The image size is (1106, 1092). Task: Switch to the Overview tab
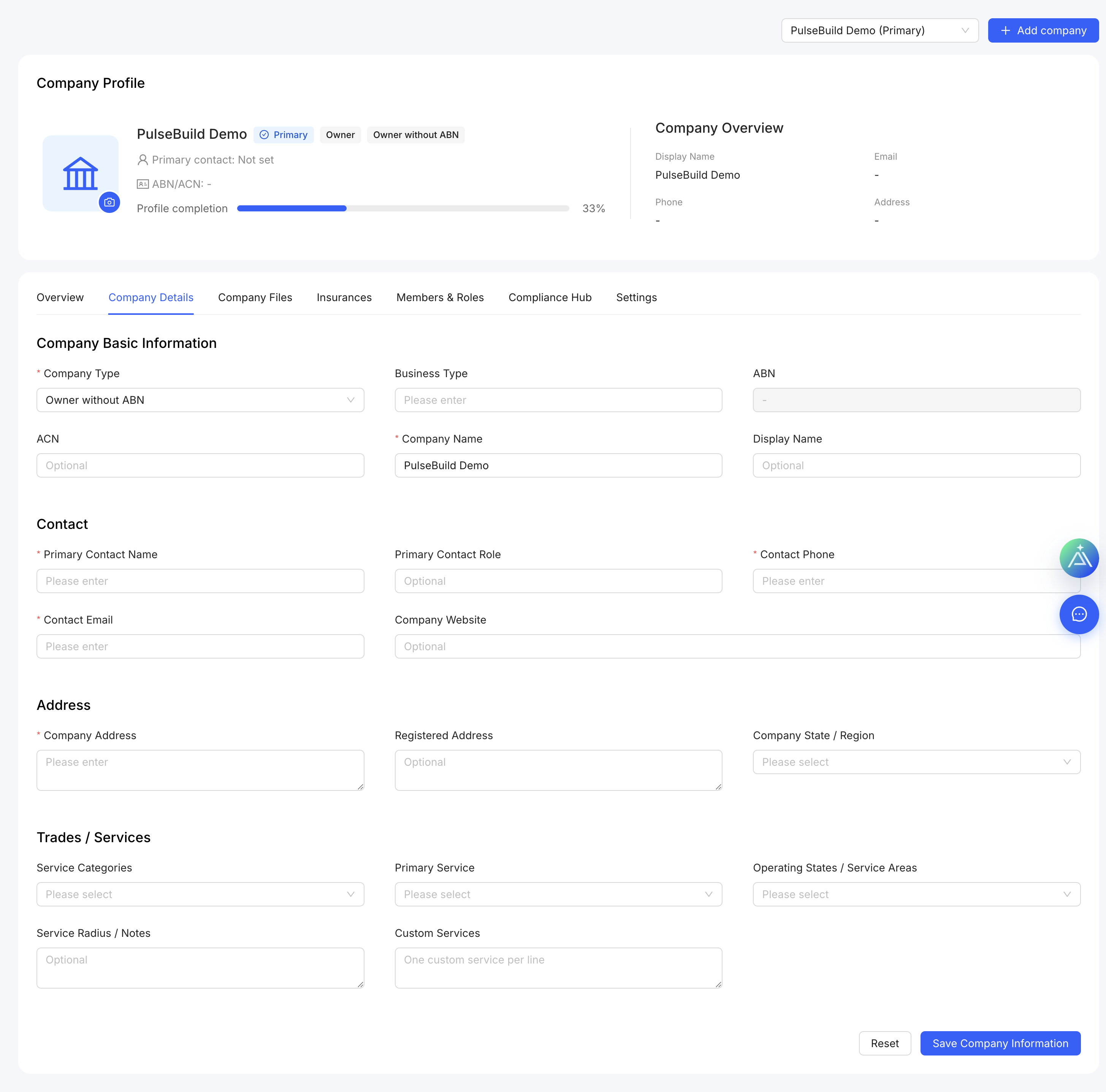(60, 297)
